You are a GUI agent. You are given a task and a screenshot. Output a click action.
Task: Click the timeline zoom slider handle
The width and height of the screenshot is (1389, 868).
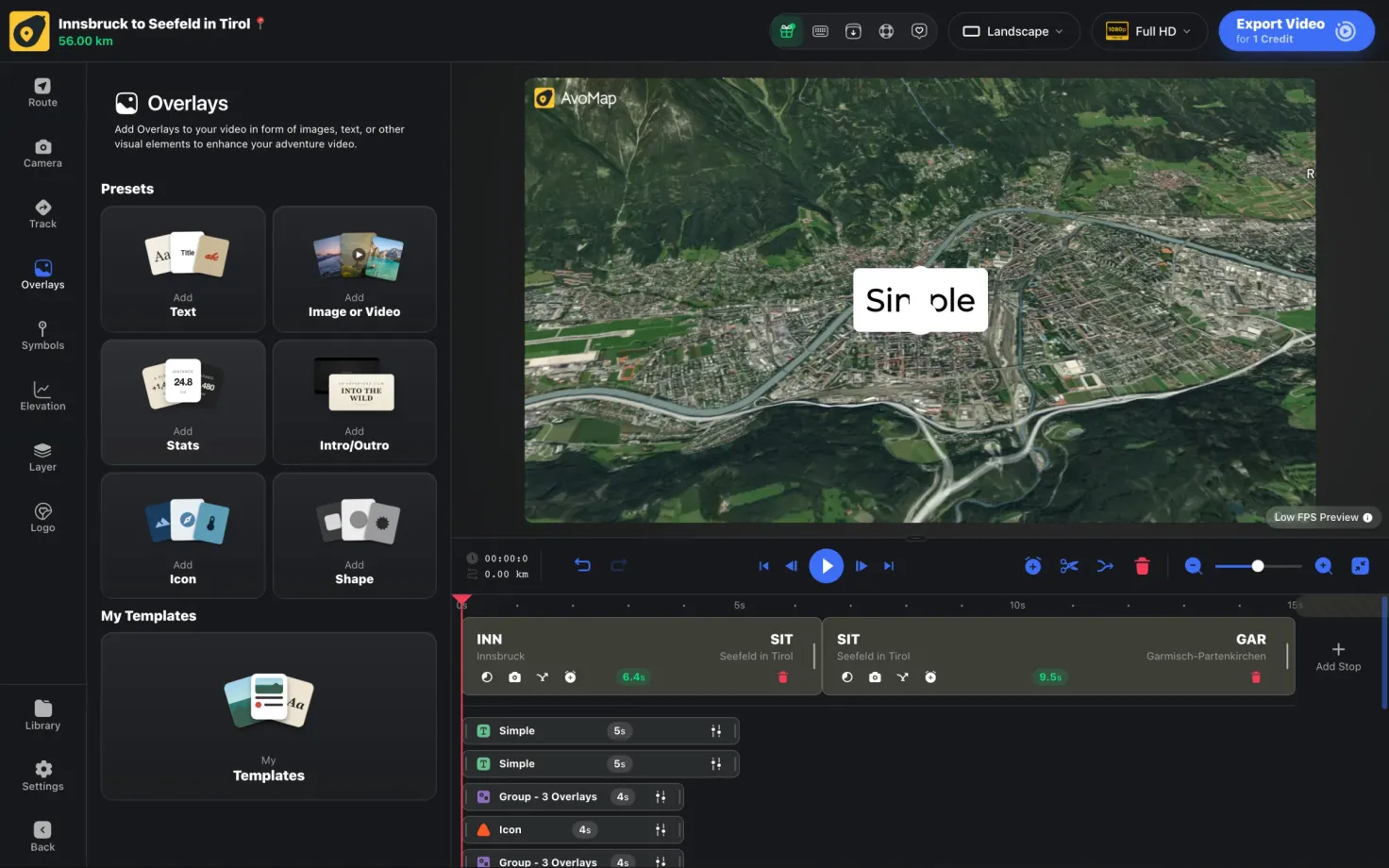coord(1258,566)
